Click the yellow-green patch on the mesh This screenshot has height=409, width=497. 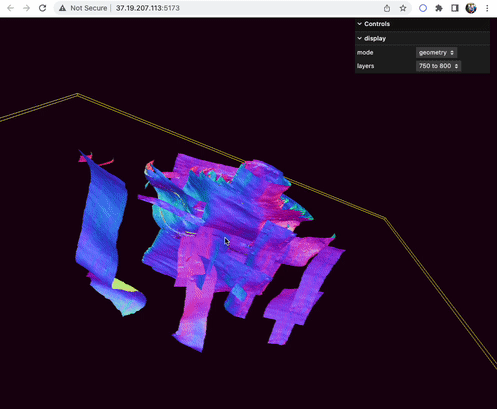(124, 286)
